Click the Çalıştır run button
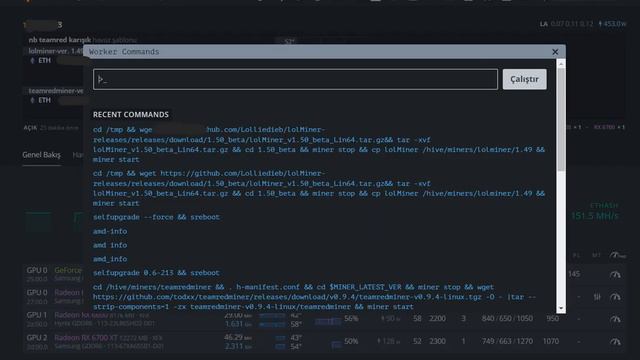640x360 pixels. point(524,79)
